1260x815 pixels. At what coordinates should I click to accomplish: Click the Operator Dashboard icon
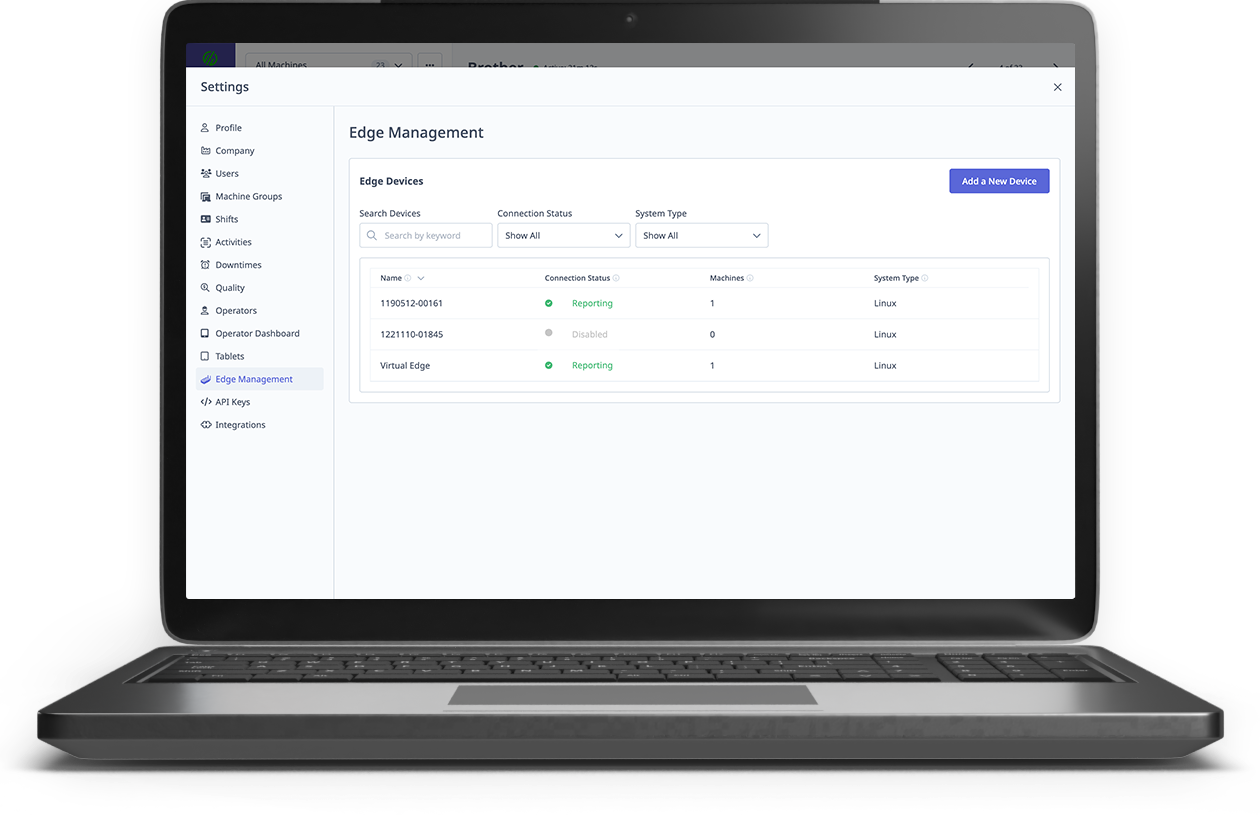pos(205,334)
